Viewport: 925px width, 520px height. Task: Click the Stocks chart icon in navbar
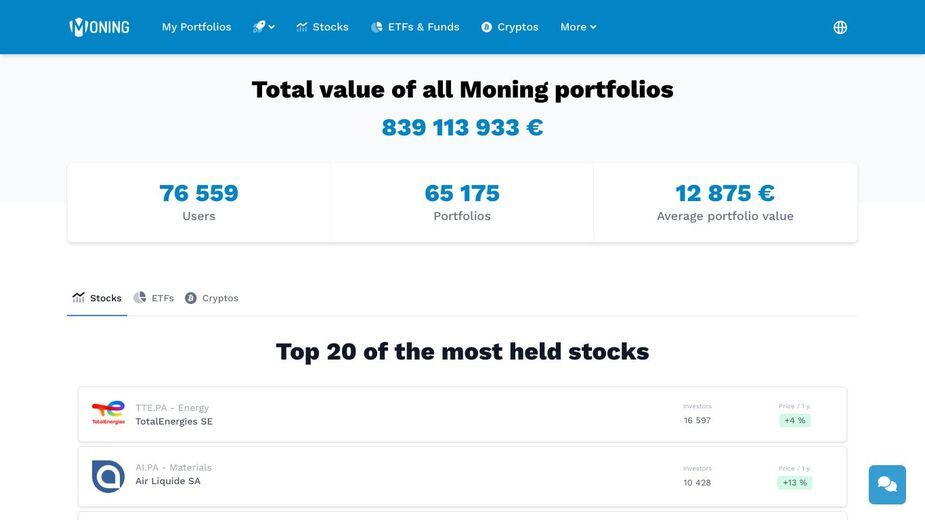302,27
